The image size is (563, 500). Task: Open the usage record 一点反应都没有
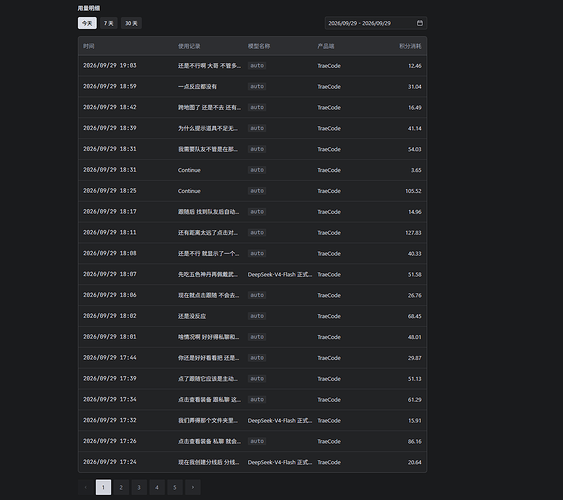197,87
